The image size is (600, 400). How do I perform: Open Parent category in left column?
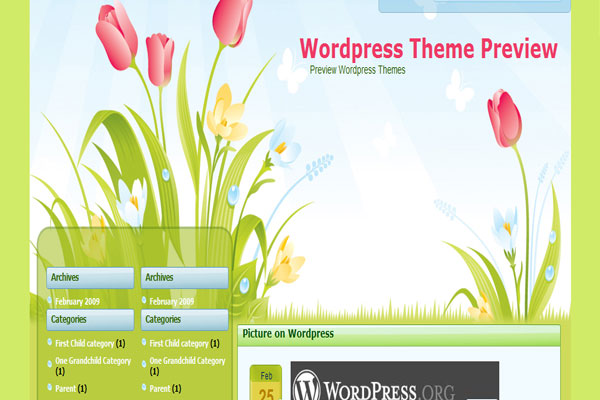click(65, 389)
